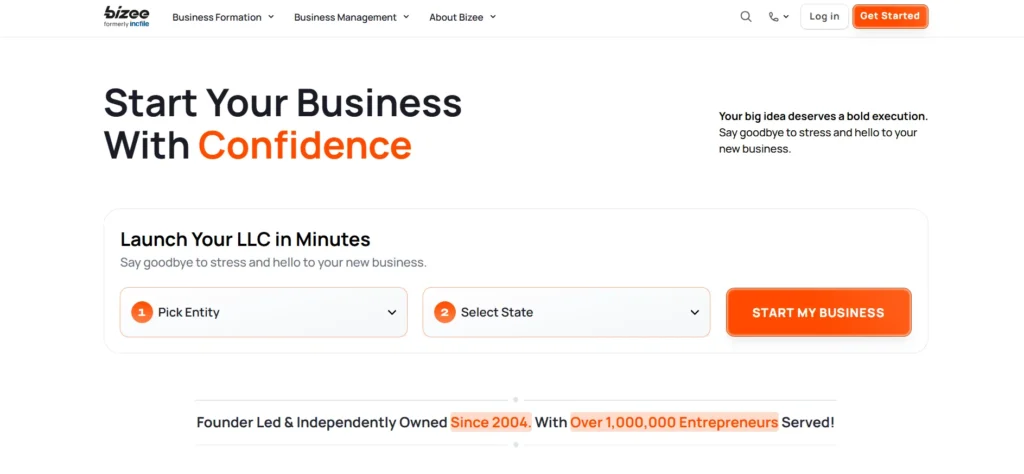
Task: Click the orange number 2 badge
Action: coord(444,312)
